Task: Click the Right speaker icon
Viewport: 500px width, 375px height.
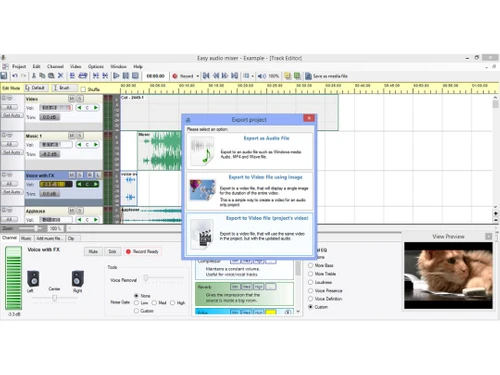Action: (78, 279)
